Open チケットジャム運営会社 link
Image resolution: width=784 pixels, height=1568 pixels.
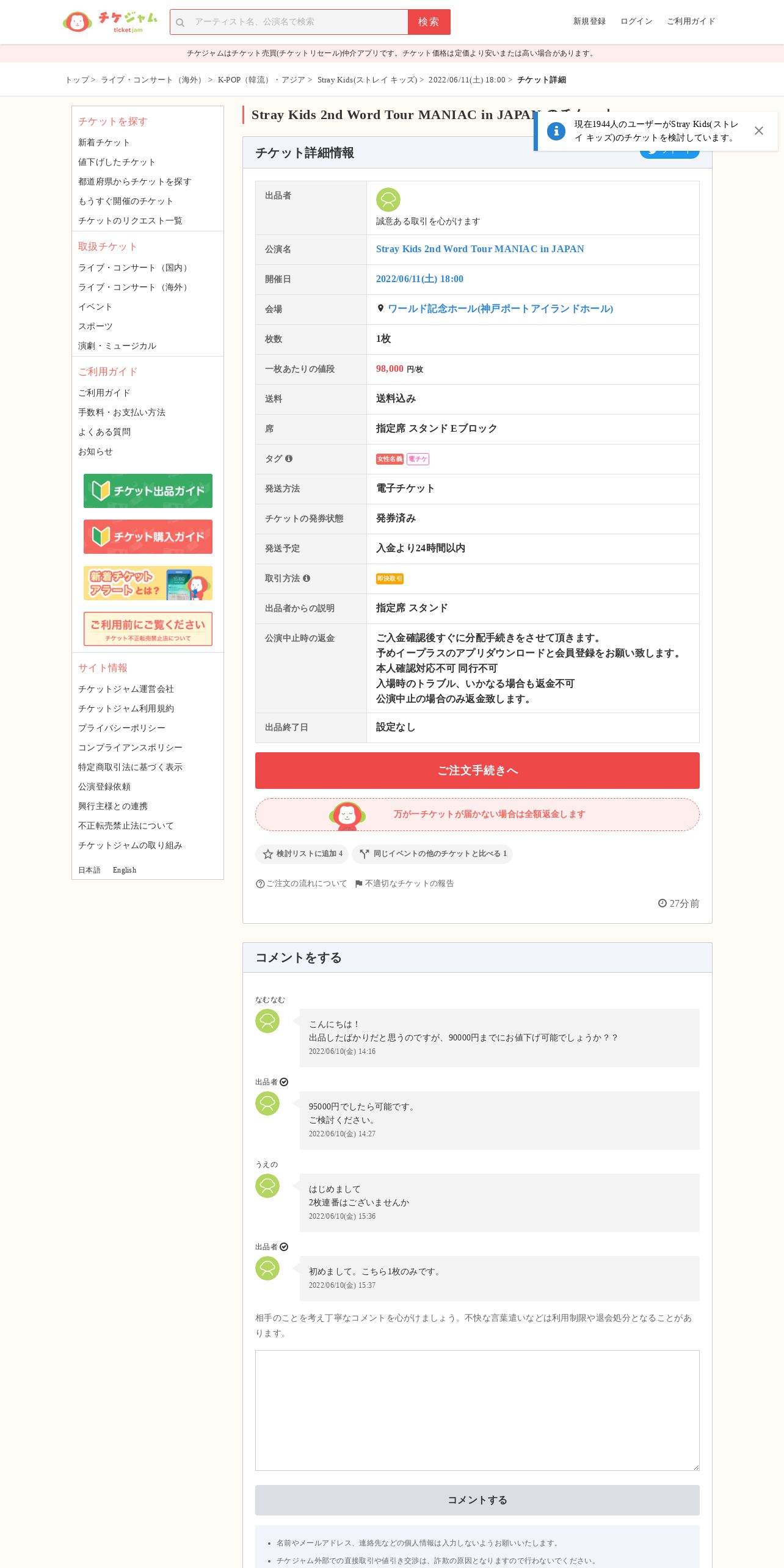tap(126, 689)
